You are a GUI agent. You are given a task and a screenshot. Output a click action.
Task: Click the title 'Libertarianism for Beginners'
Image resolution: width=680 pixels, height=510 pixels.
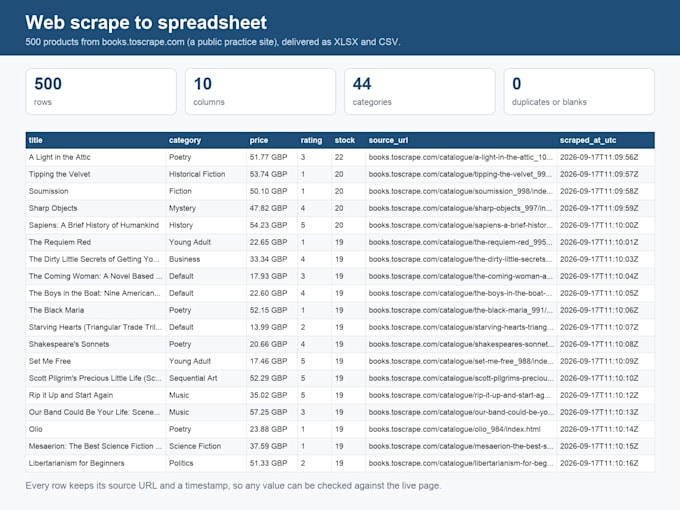(x=76, y=463)
